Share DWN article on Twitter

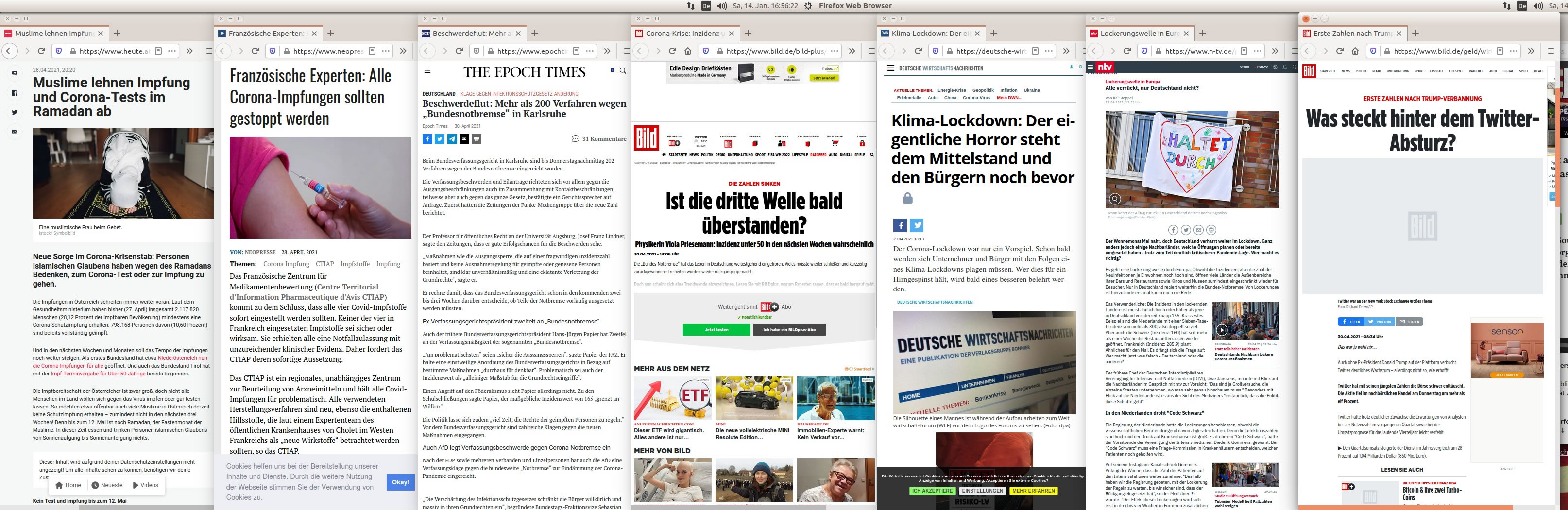point(917,226)
